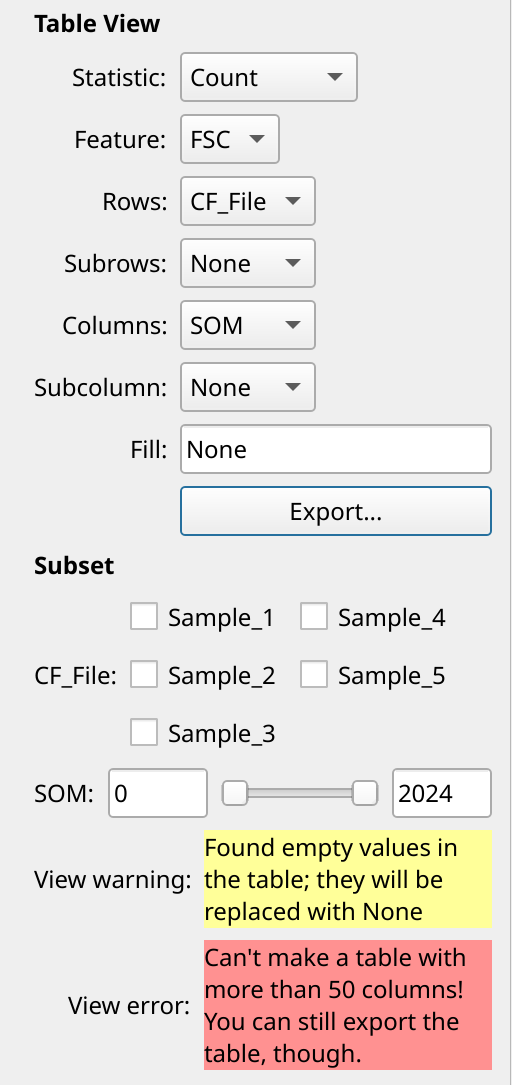Click the SOM maximum value field
The height and width of the screenshot is (1085, 512).
(442, 793)
